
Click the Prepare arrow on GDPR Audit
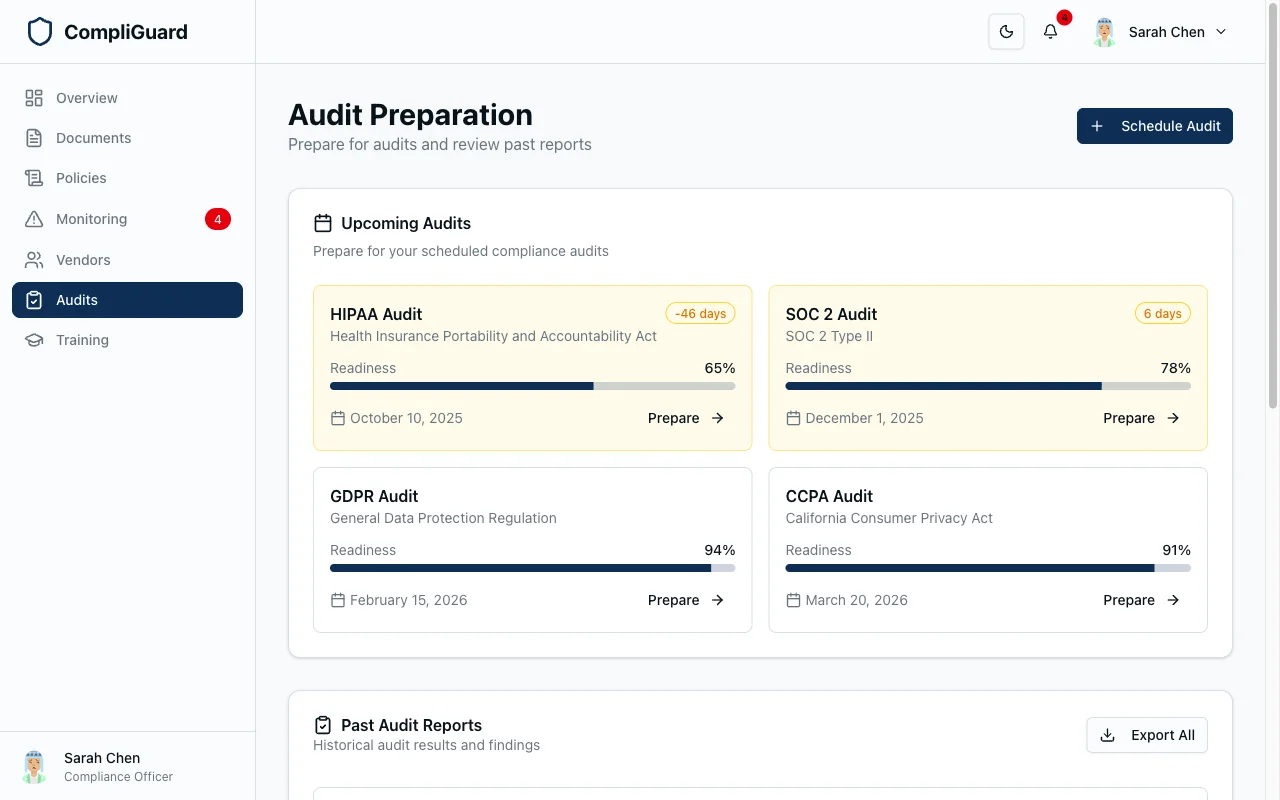[x=718, y=600]
